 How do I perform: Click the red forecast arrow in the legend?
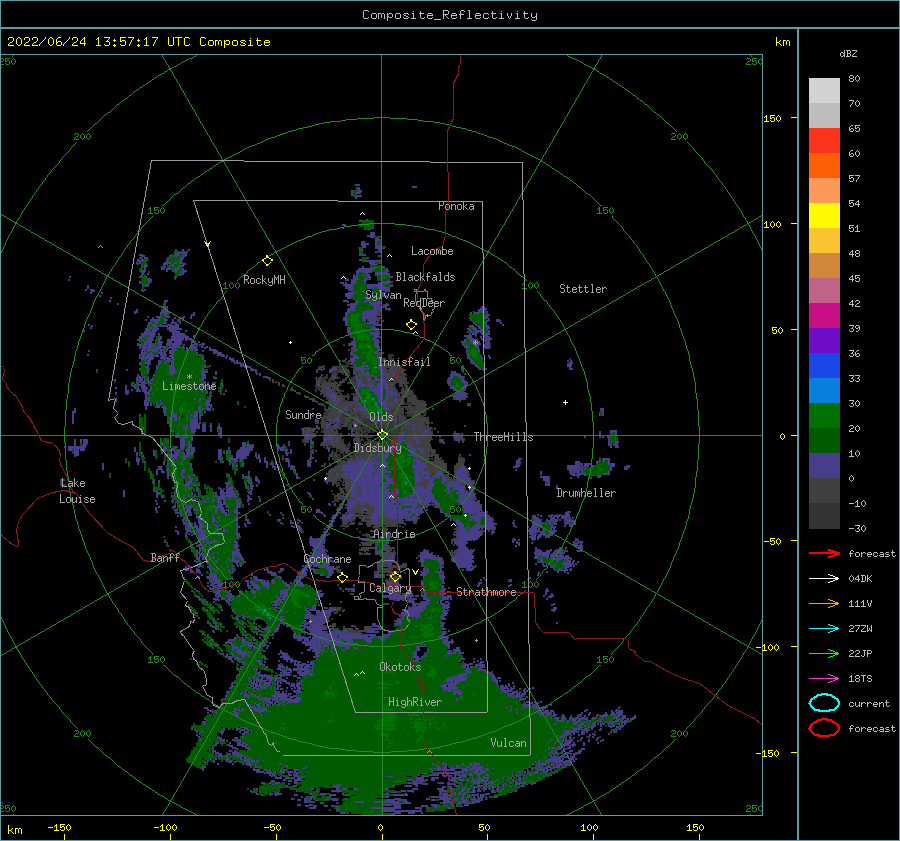coord(824,553)
